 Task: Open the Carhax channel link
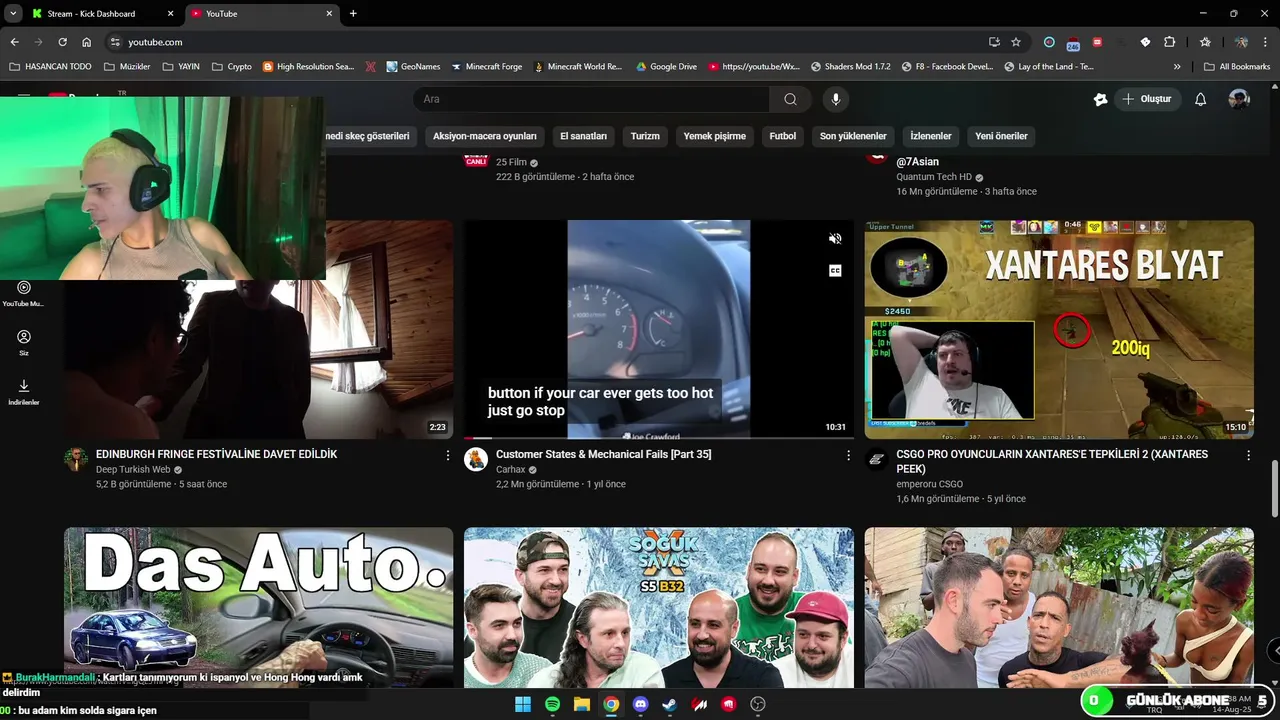(x=510, y=469)
